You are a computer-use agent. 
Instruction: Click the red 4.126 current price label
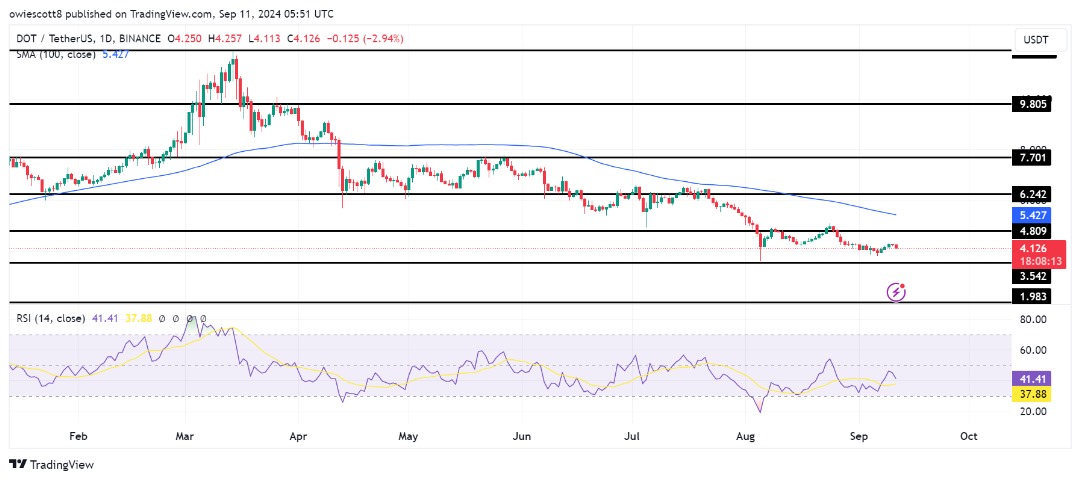coord(1033,250)
